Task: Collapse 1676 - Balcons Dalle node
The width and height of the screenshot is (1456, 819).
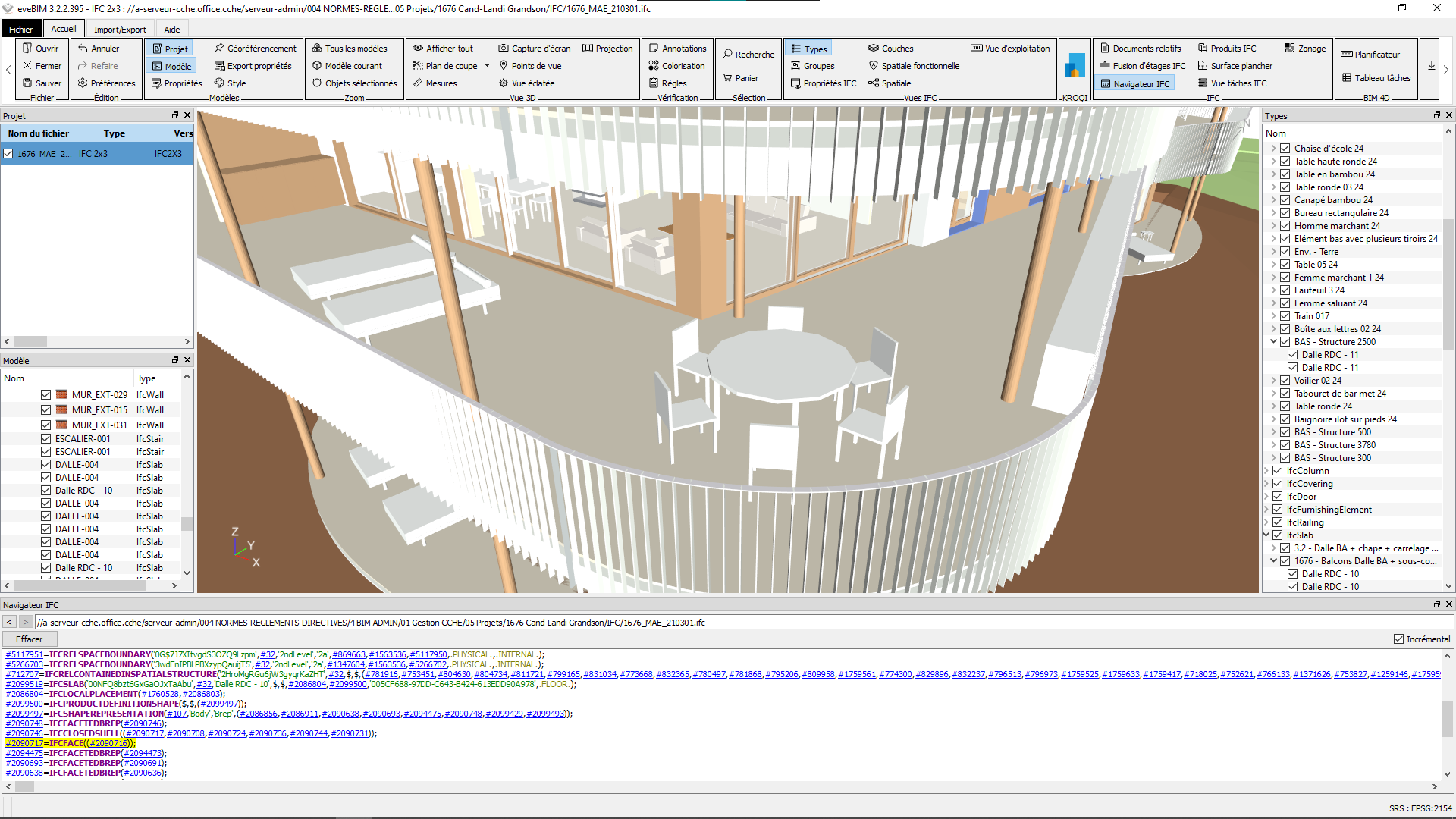Action: [1274, 561]
